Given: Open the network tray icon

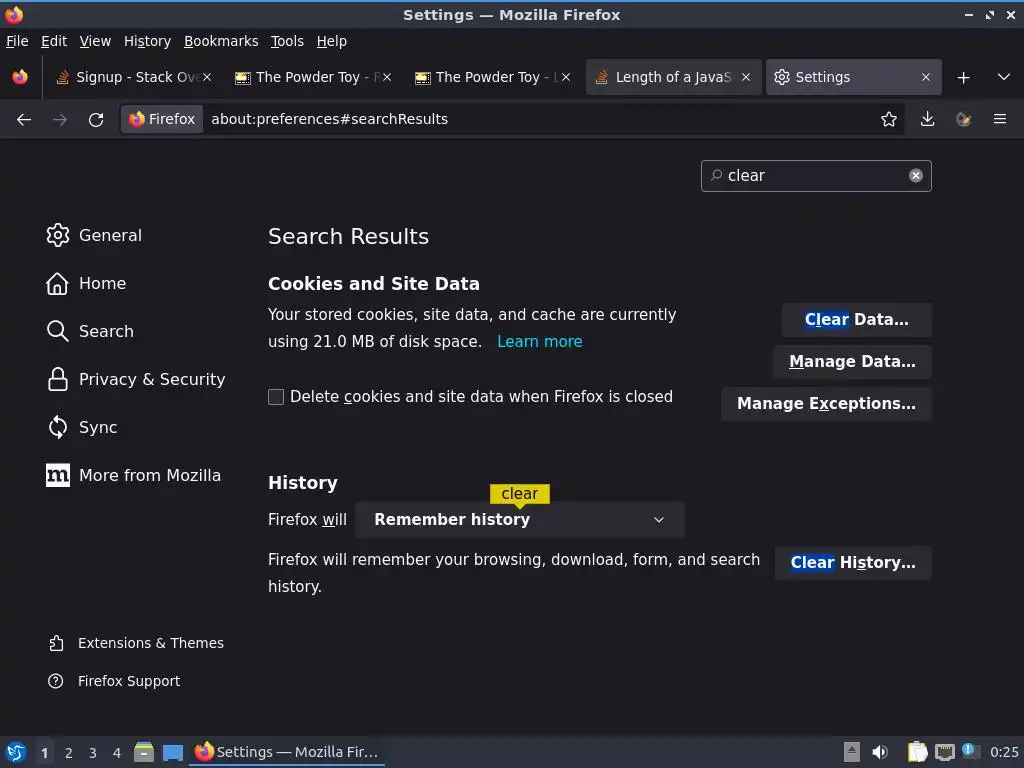Looking at the screenshot, I should pos(944,752).
